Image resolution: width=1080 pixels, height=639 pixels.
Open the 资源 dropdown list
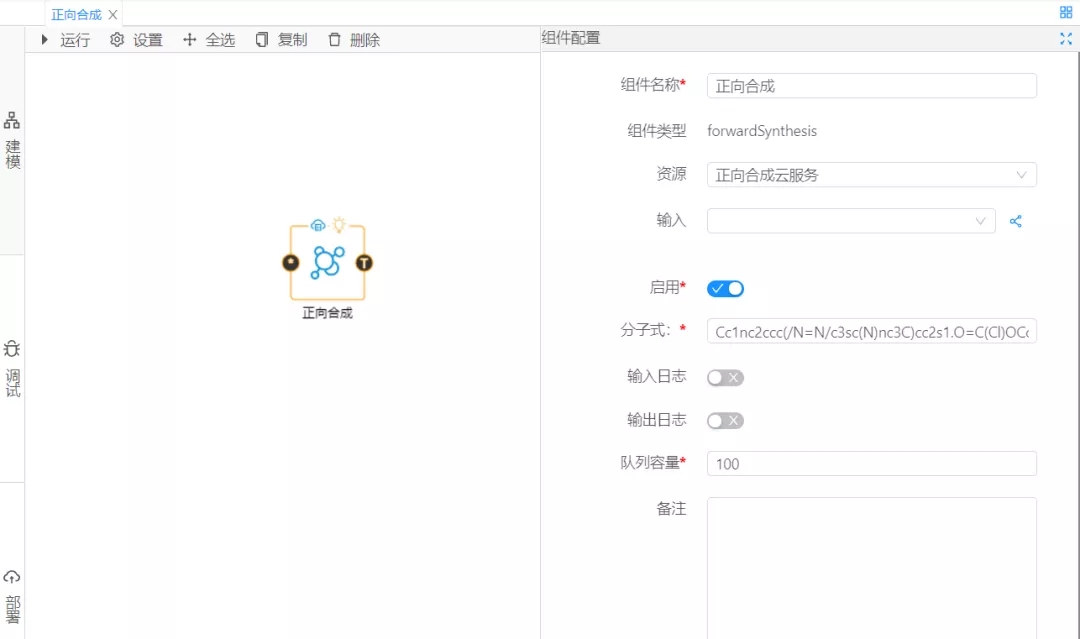coord(871,175)
